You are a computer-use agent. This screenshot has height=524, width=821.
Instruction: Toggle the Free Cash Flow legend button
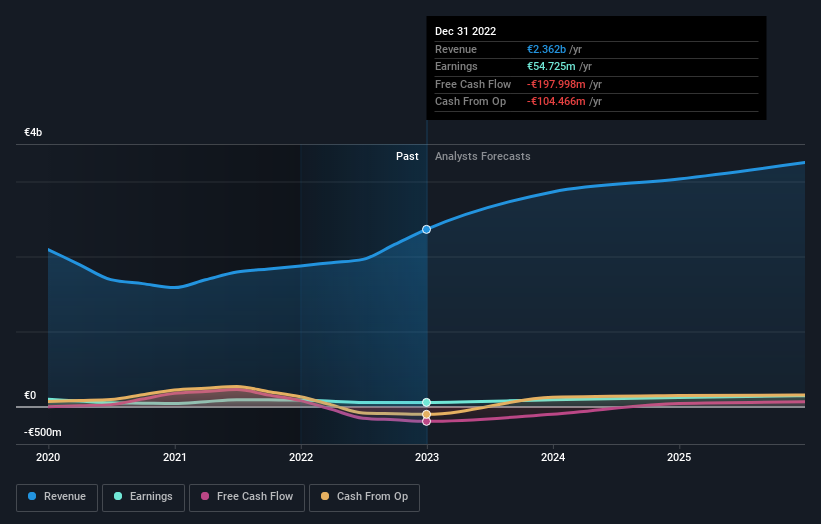click(x=247, y=497)
